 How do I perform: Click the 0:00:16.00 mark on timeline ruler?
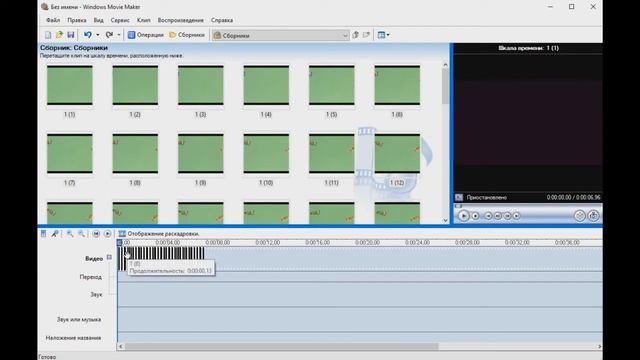tap(318, 242)
